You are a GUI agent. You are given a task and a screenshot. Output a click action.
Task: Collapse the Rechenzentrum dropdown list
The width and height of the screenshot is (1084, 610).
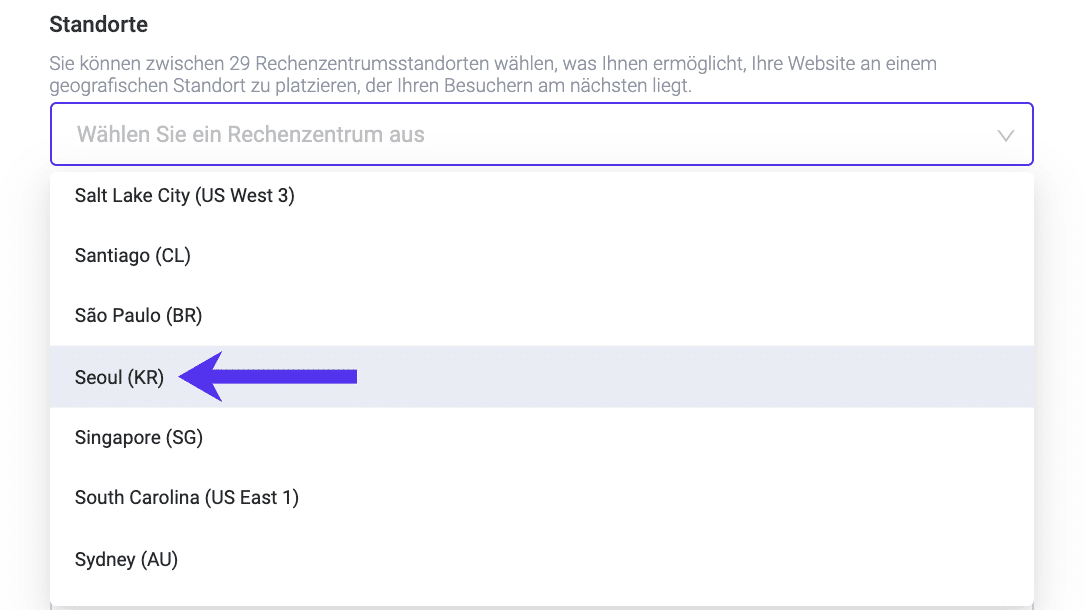pyautogui.click(x=1005, y=134)
